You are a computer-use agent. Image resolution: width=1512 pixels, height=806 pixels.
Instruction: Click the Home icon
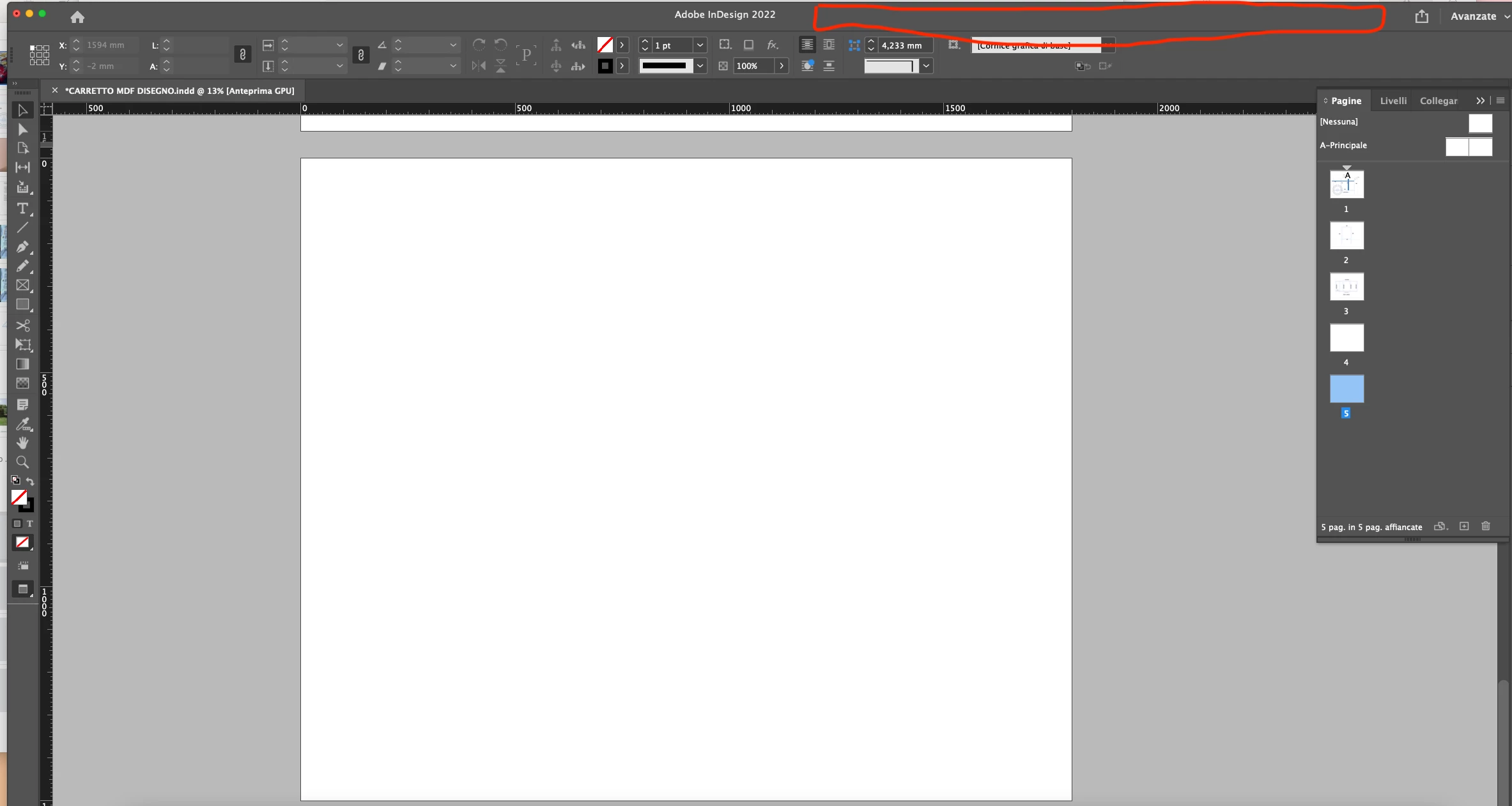[77, 17]
